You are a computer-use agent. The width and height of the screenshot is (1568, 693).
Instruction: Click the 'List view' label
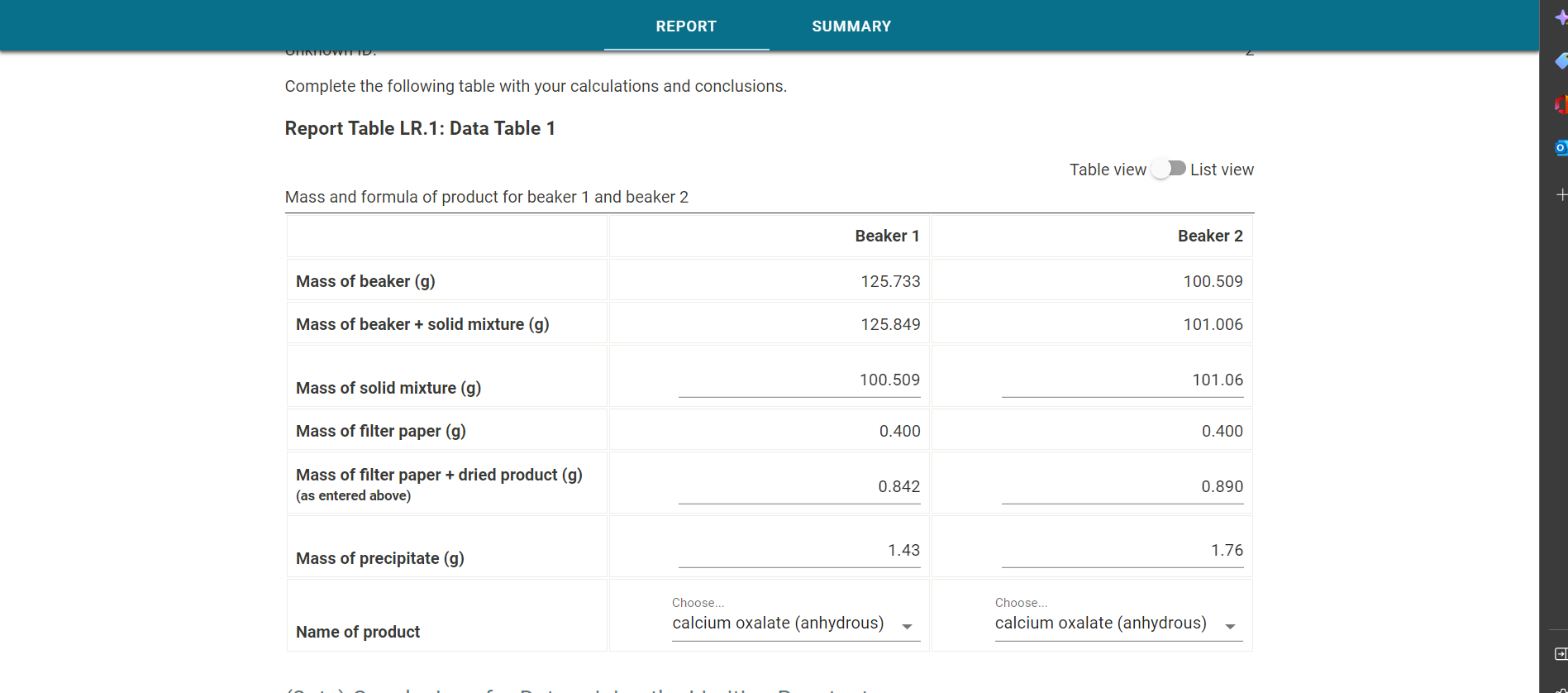pos(1222,170)
